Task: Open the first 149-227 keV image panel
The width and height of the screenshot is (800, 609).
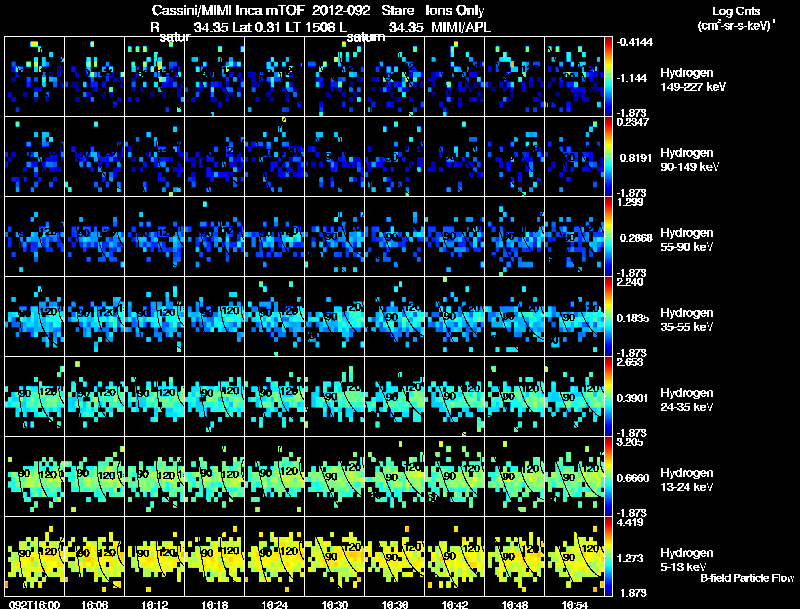Action: 34,77
